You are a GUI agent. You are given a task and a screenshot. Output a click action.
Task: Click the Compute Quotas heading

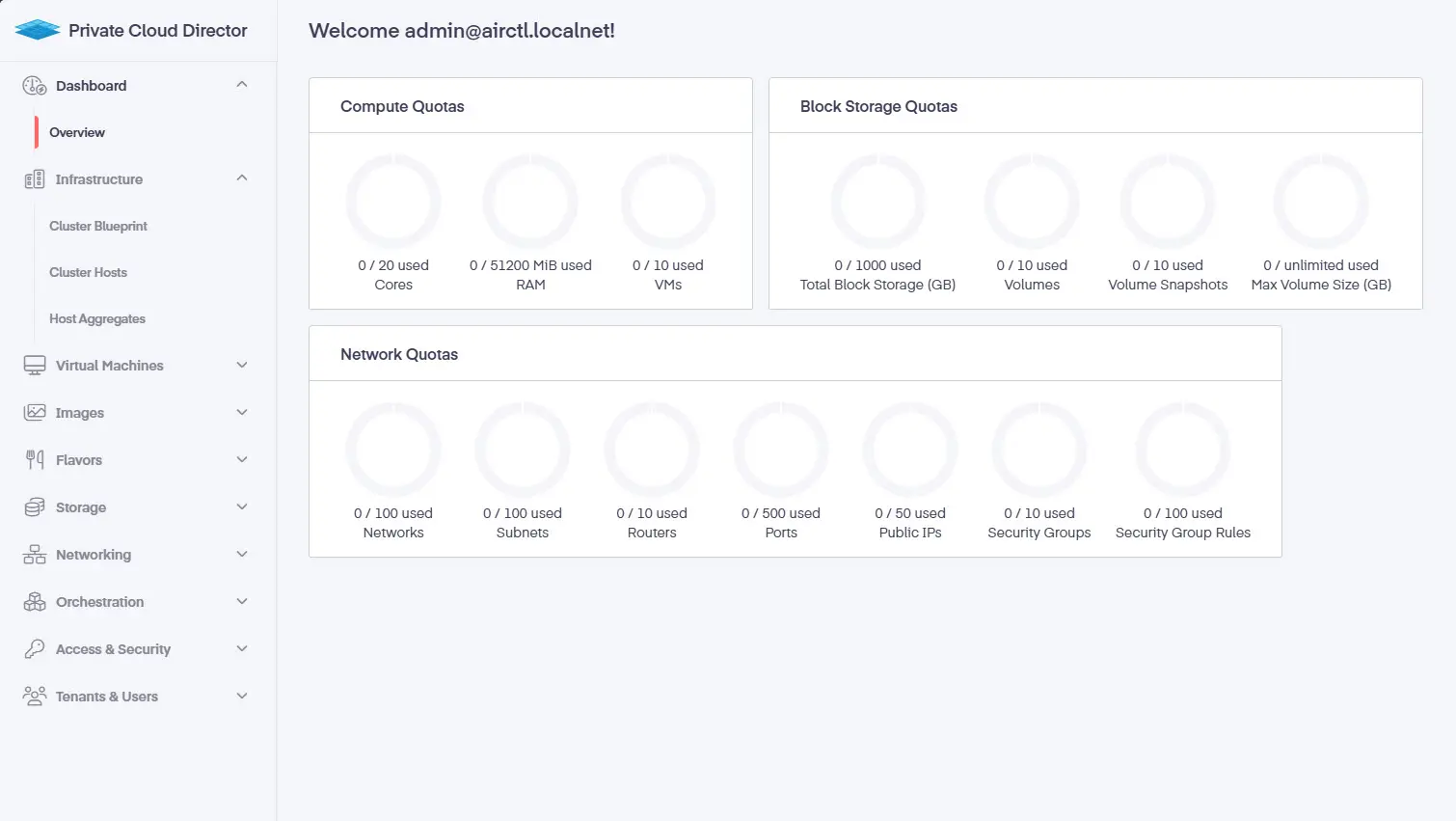pyautogui.click(x=402, y=106)
